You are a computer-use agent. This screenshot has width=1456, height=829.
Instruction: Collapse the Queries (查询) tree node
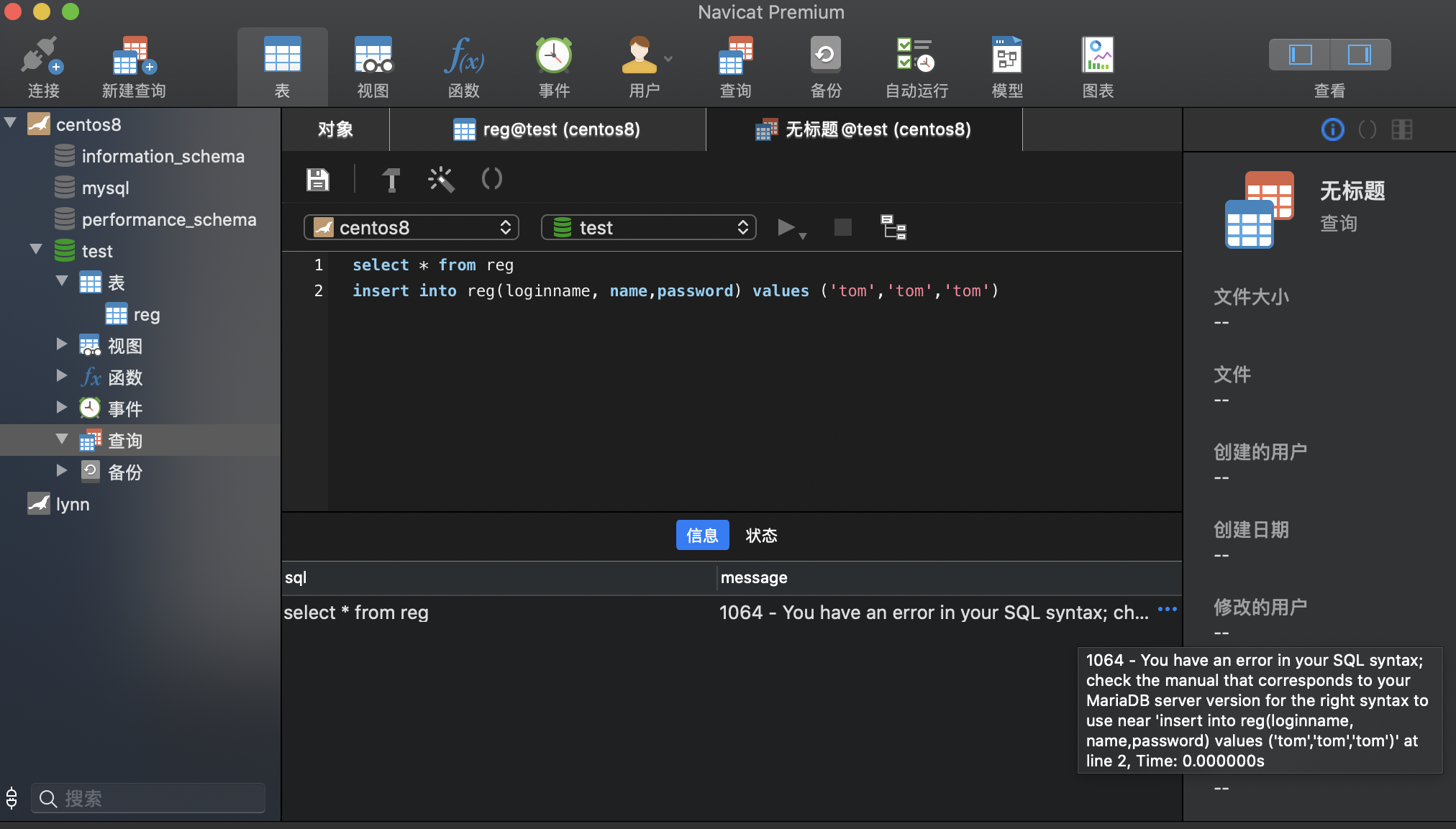[63, 439]
